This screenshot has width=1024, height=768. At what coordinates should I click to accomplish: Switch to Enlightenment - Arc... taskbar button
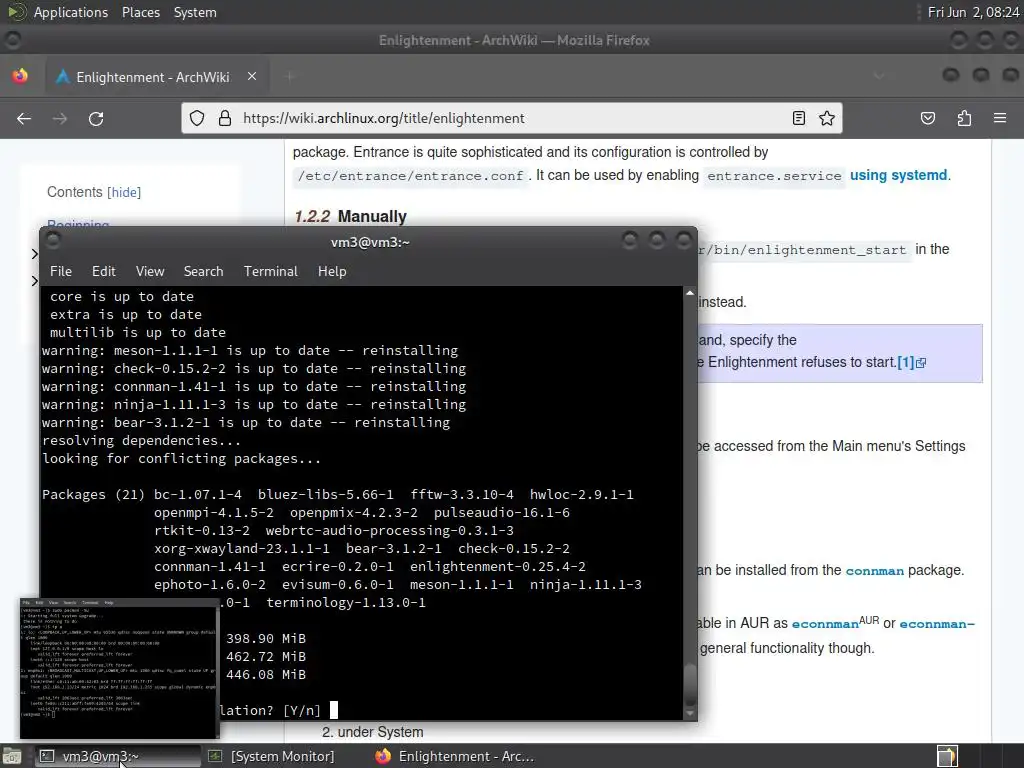(x=455, y=756)
